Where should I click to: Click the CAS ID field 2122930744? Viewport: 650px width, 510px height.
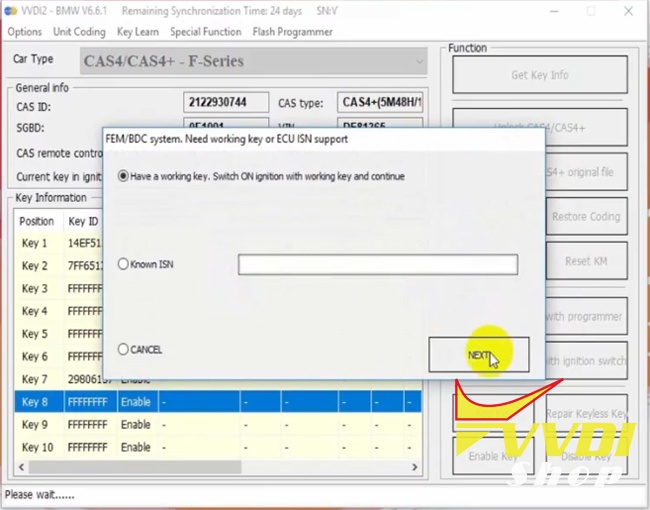tap(226, 102)
